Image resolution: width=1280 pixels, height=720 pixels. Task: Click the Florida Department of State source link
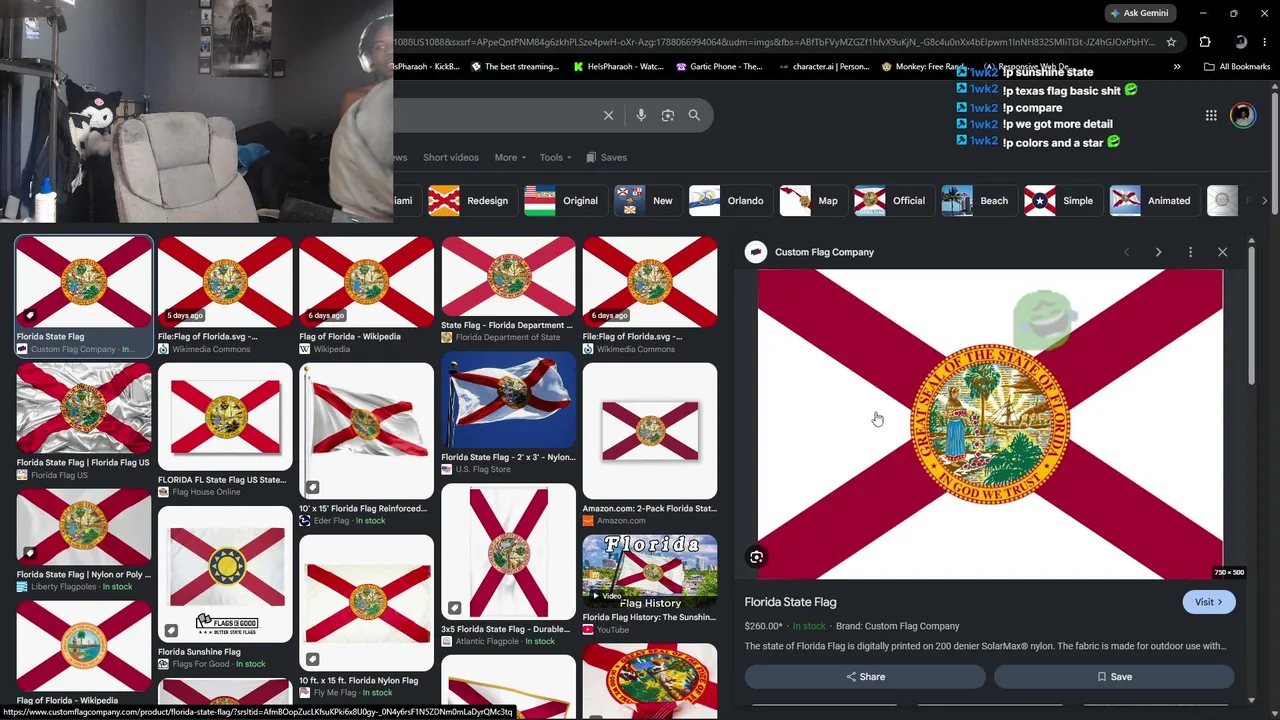507,338
